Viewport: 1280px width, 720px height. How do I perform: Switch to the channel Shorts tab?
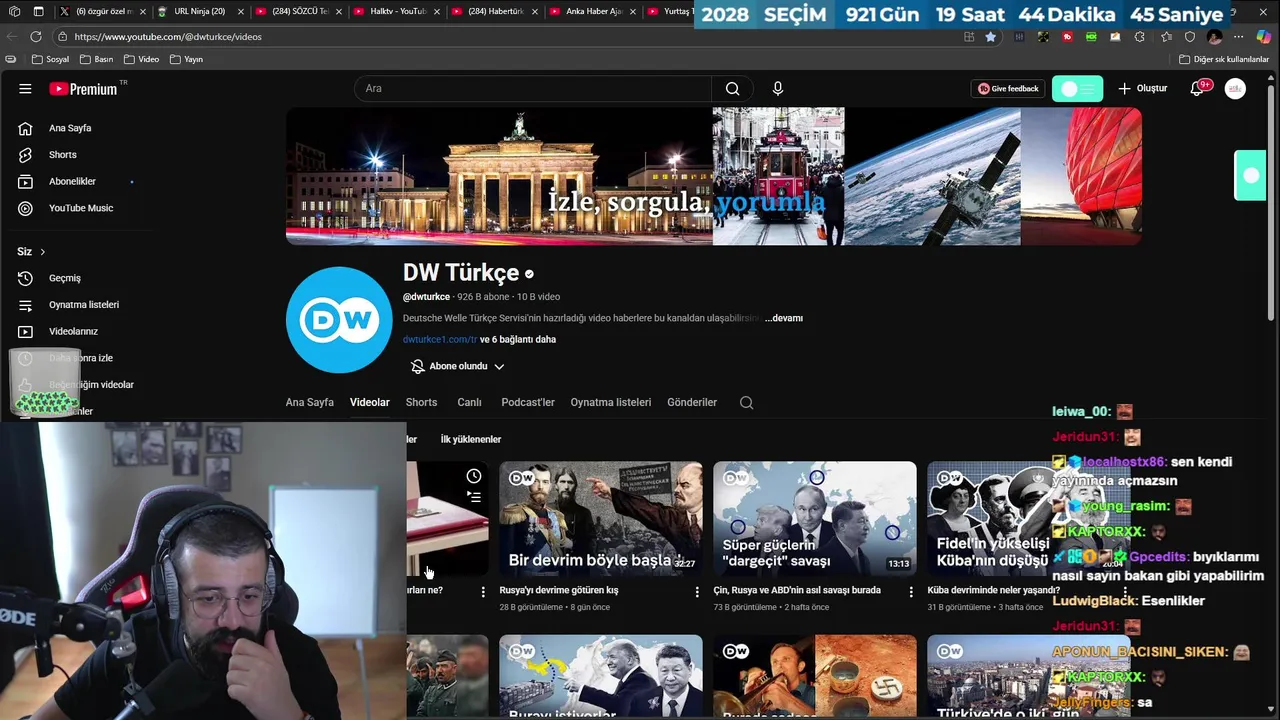click(421, 403)
